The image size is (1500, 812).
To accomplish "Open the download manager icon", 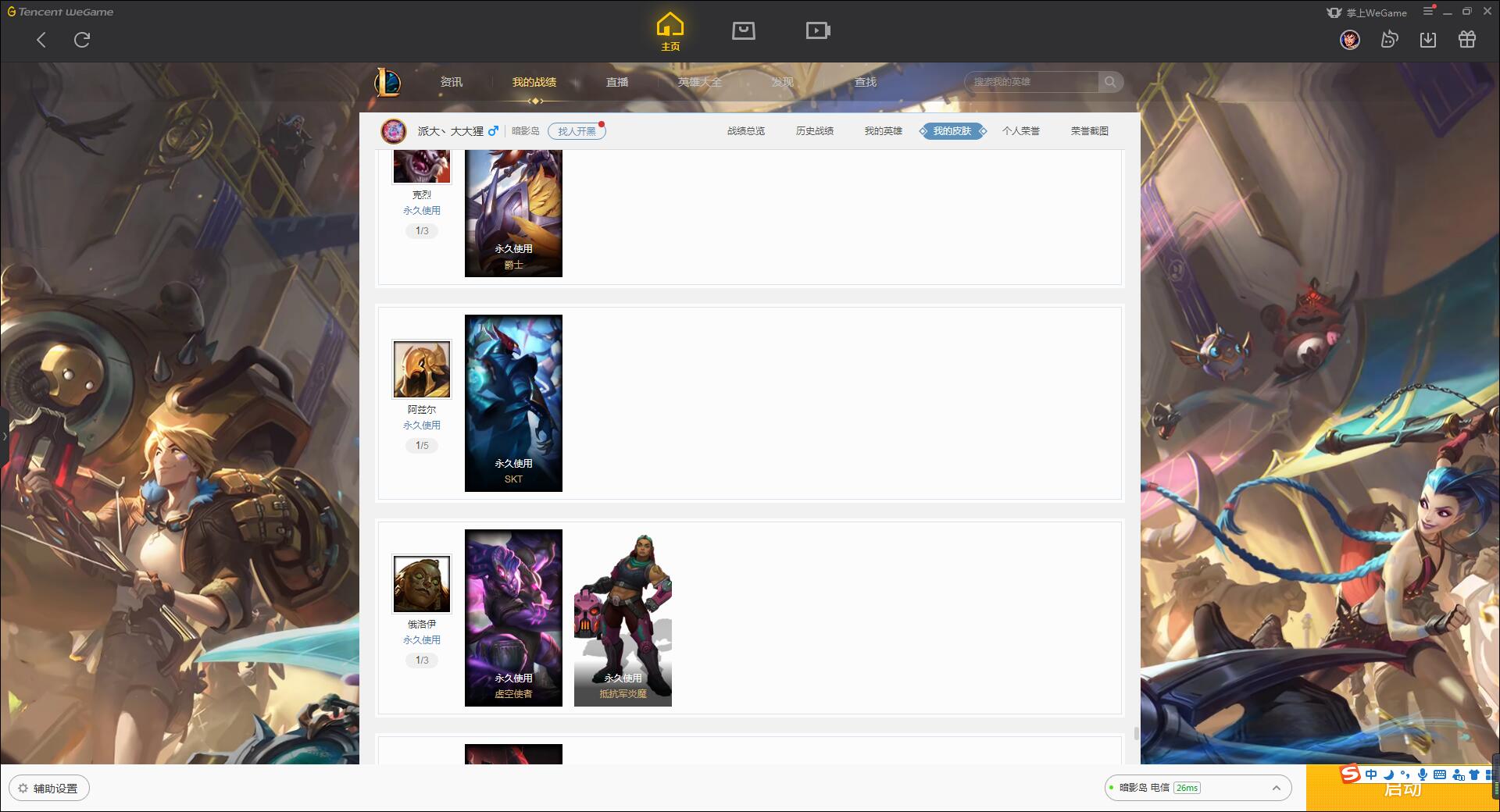I will pyautogui.click(x=1428, y=40).
